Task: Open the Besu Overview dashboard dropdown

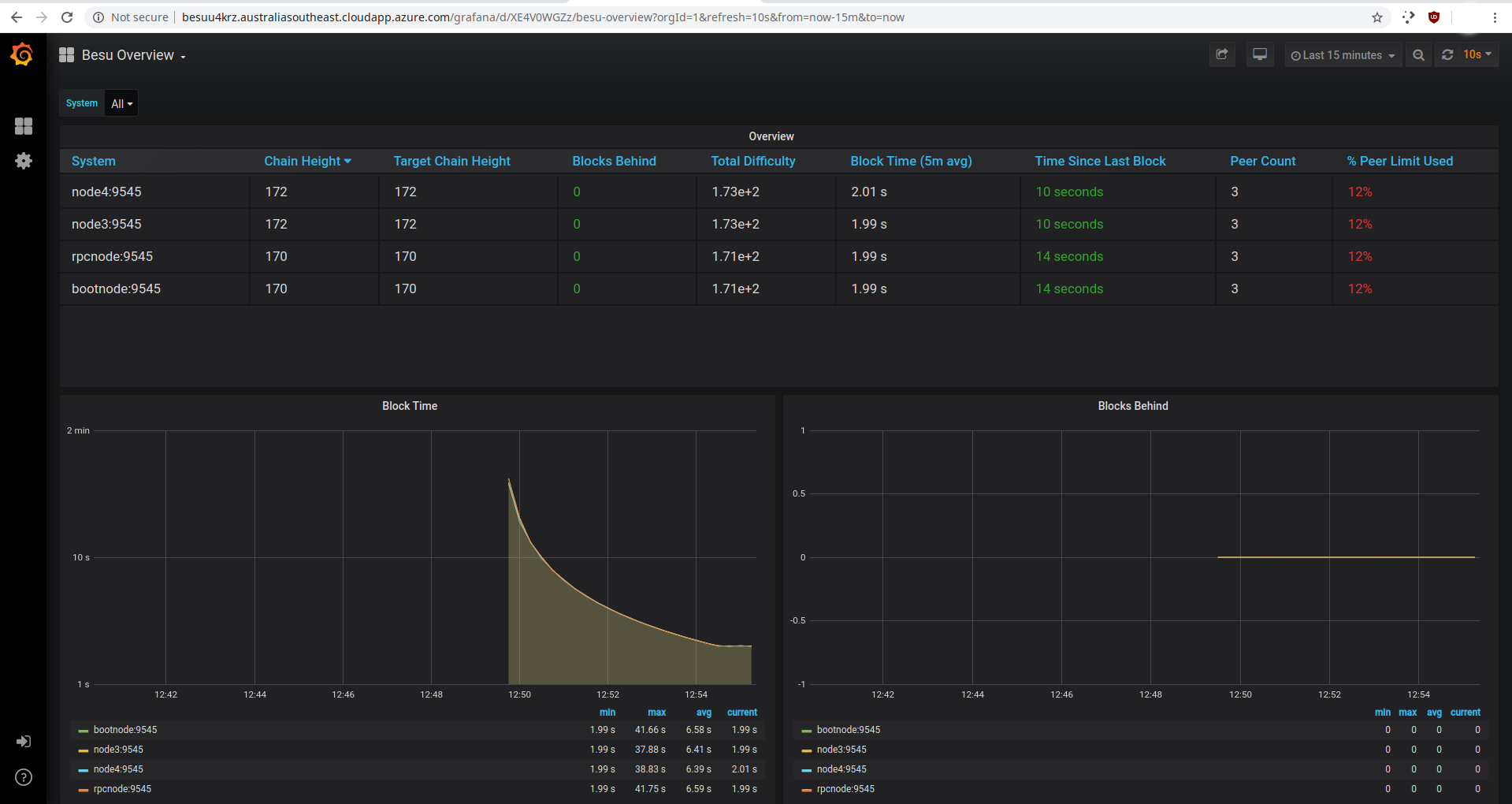Action: 132,55
